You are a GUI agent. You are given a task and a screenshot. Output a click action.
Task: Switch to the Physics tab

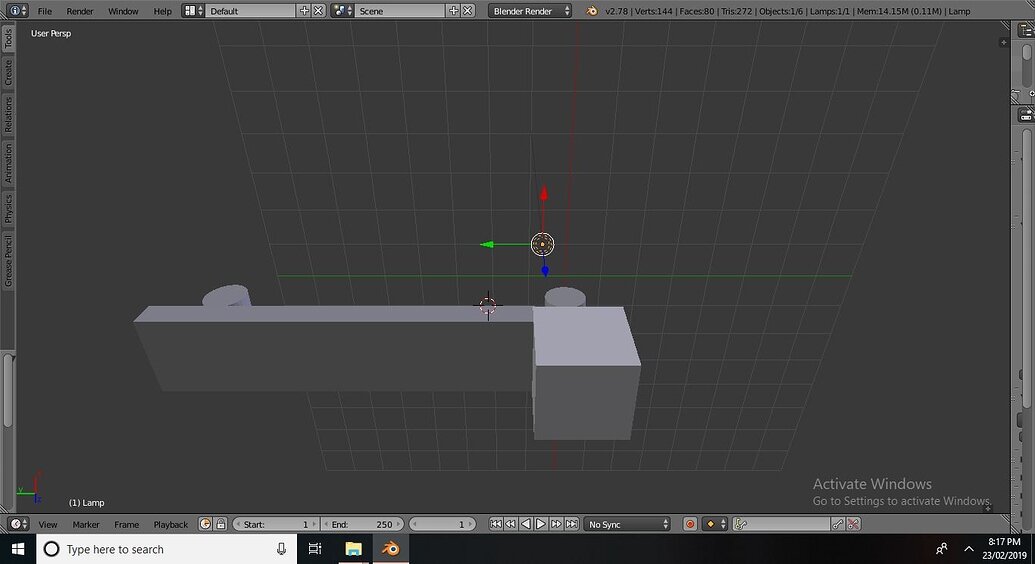click(8, 208)
